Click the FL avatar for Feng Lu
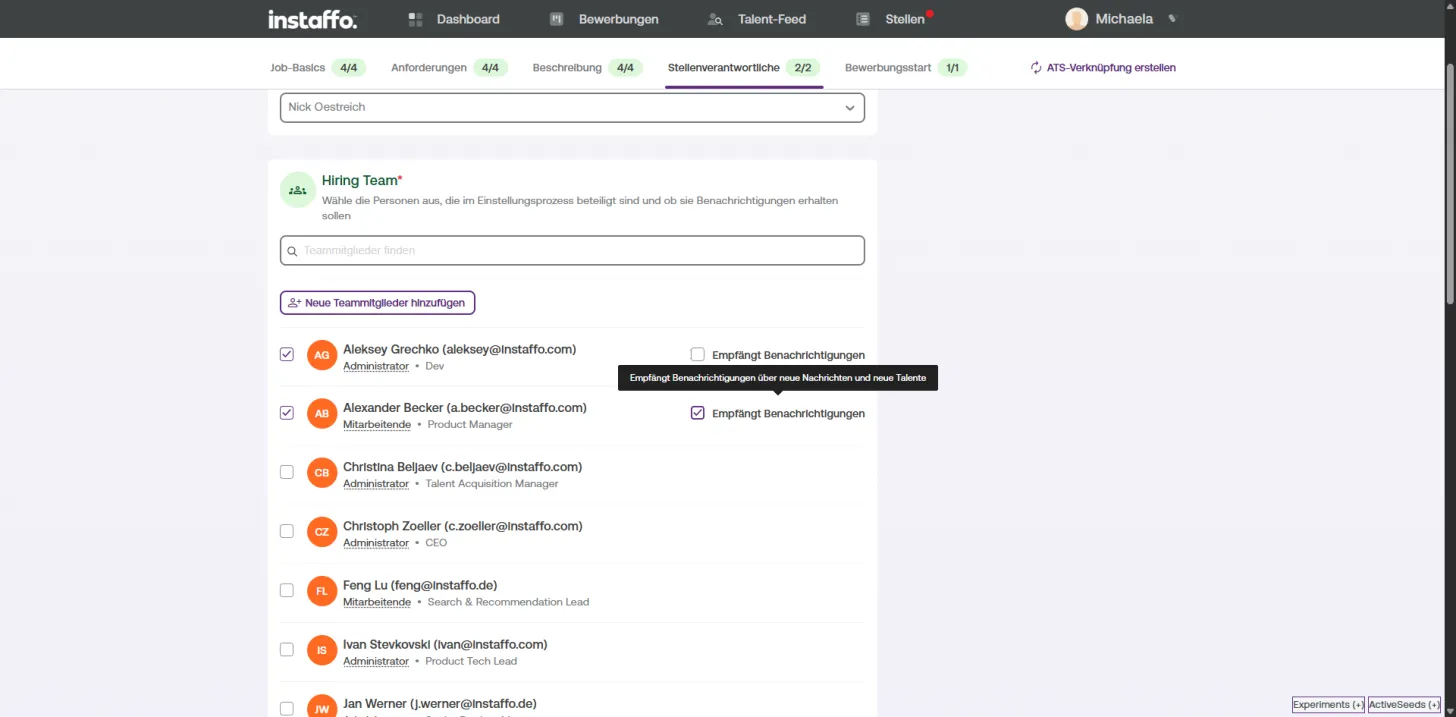Viewport: 1456px width, 717px height. point(322,591)
